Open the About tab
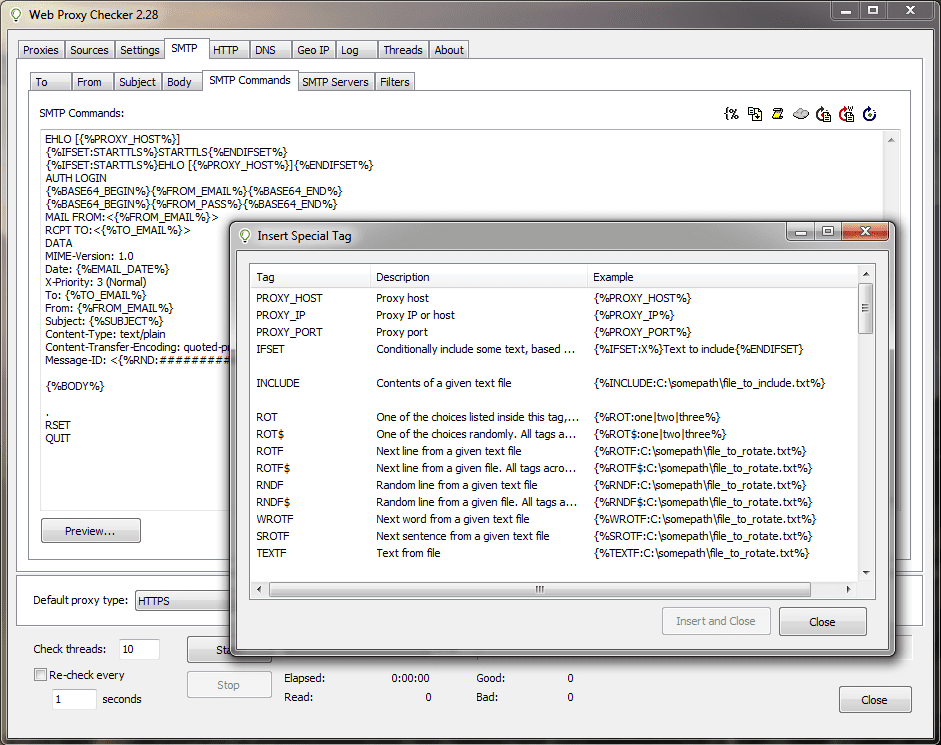 [x=449, y=50]
